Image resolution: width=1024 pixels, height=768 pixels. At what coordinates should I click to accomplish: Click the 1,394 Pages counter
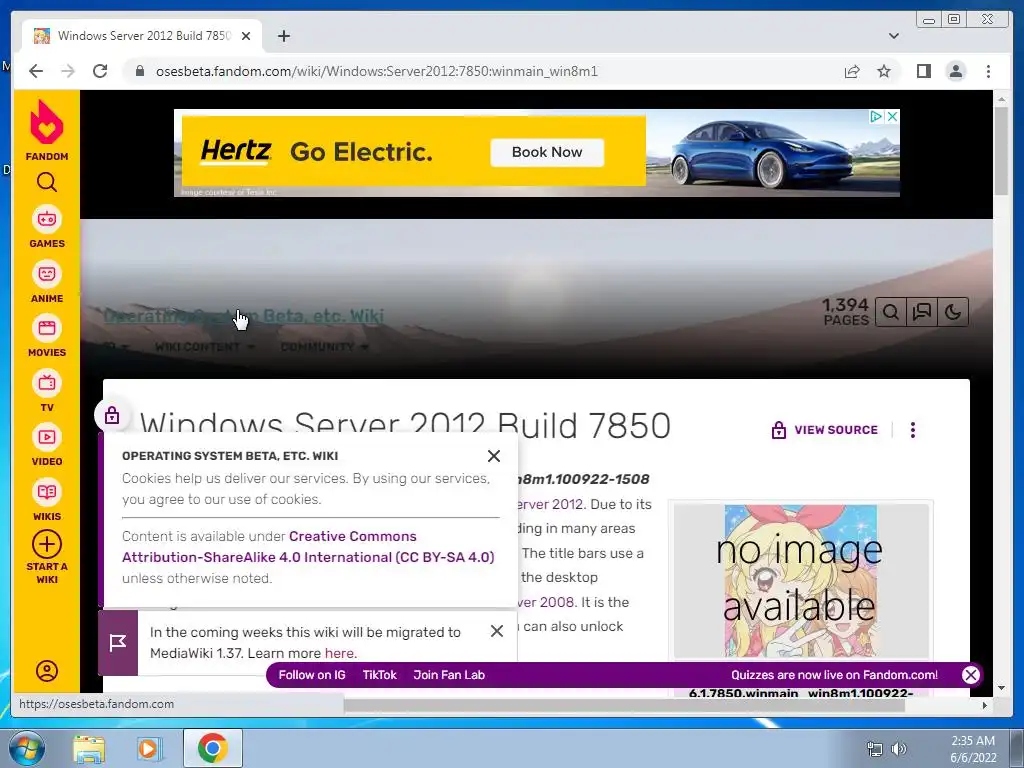pyautogui.click(x=845, y=312)
